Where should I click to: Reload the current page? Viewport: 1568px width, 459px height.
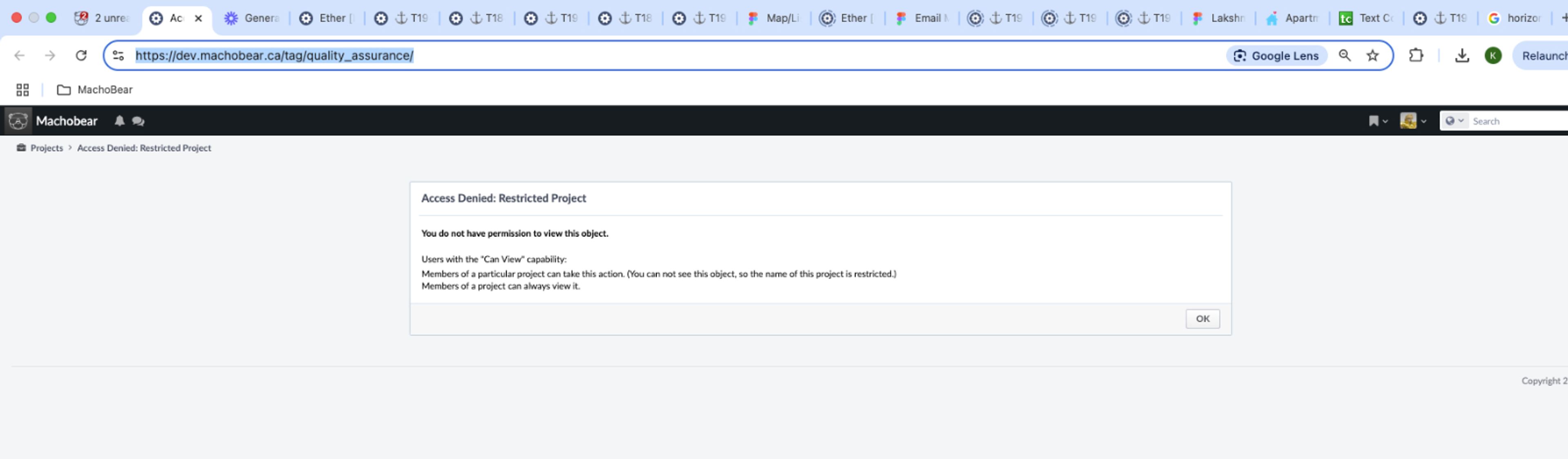click(x=81, y=56)
